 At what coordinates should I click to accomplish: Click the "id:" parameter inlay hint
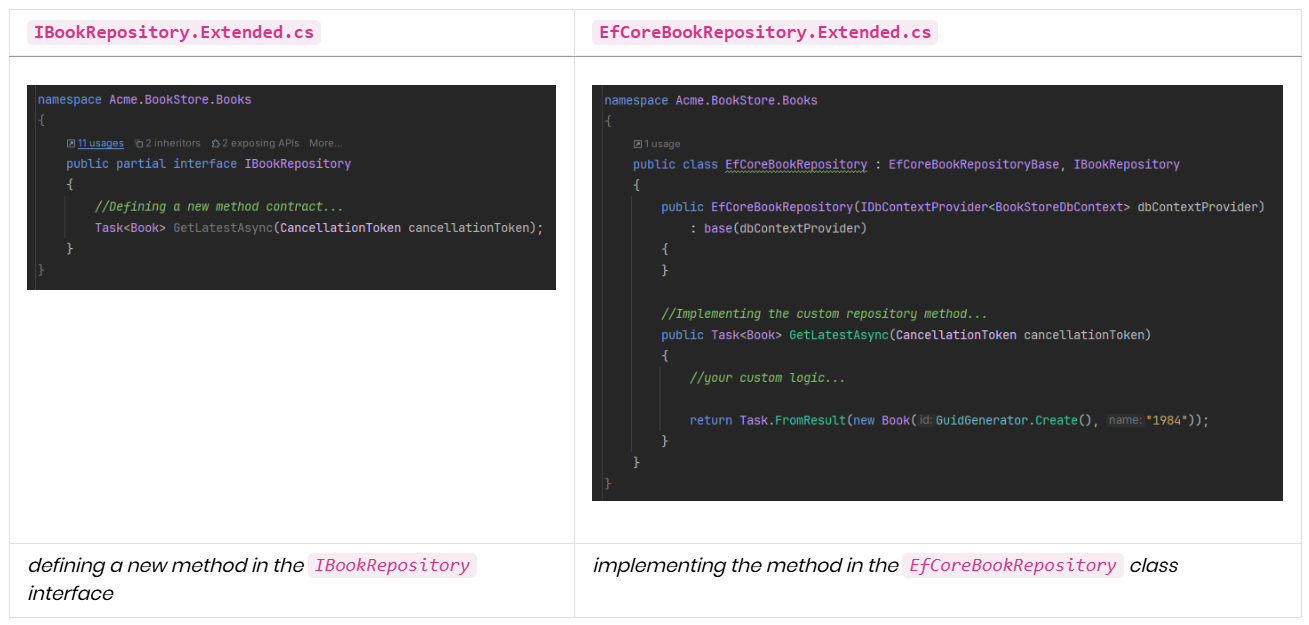[926, 420]
